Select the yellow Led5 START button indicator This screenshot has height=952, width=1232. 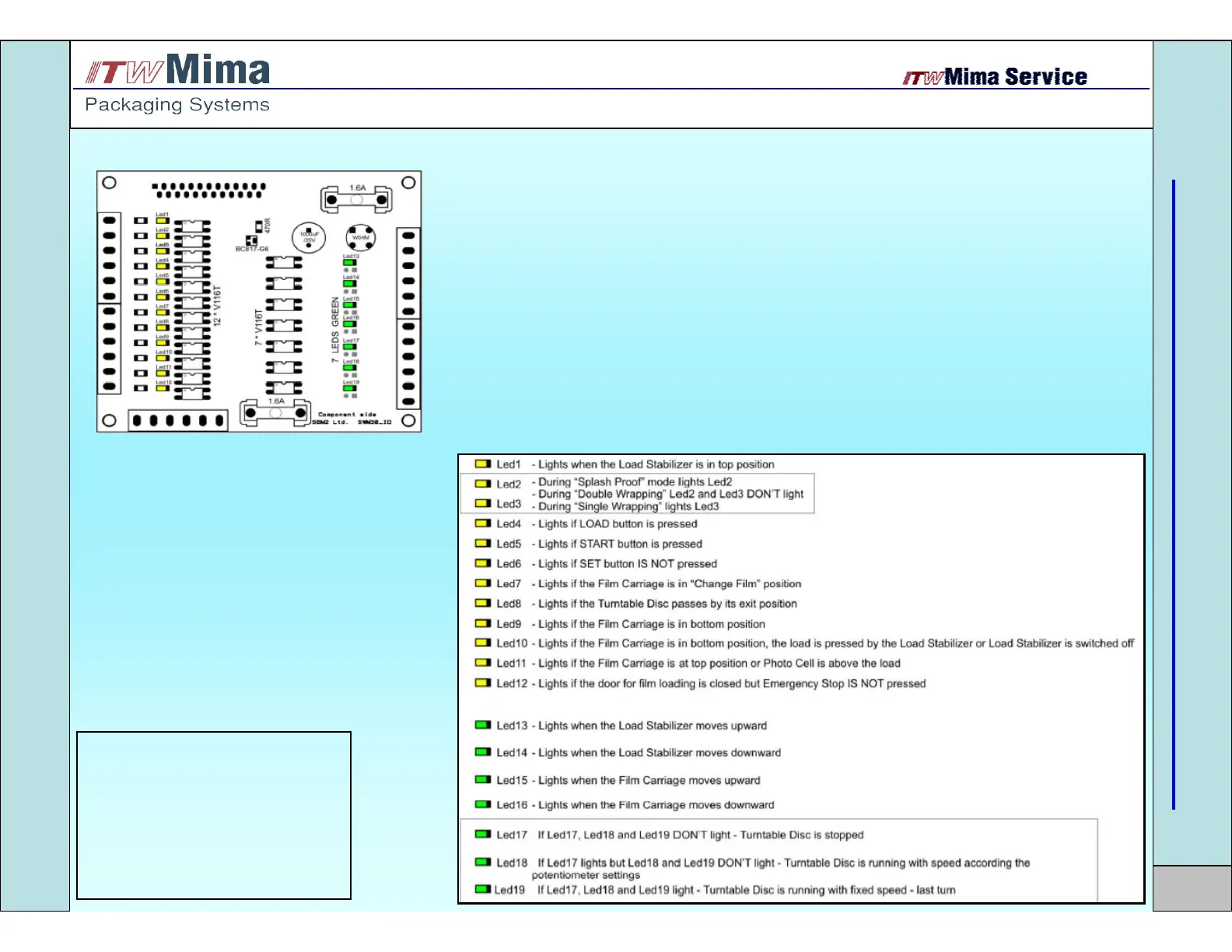(x=482, y=544)
